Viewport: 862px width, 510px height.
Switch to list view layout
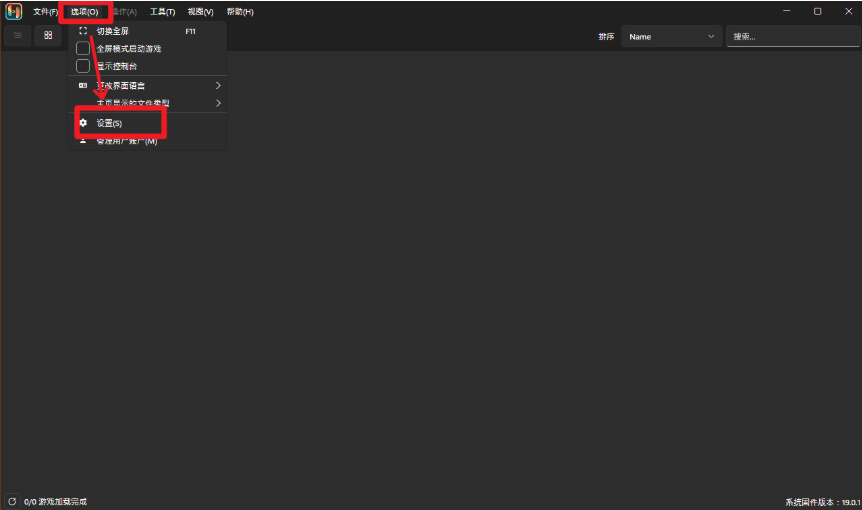18,36
